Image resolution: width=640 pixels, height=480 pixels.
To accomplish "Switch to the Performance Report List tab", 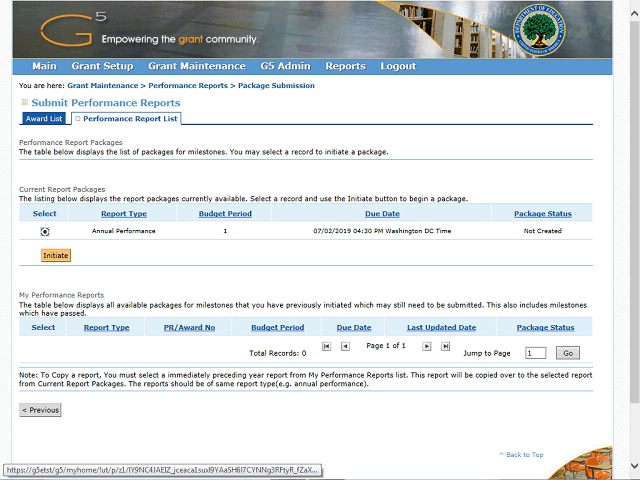I will pos(127,118).
